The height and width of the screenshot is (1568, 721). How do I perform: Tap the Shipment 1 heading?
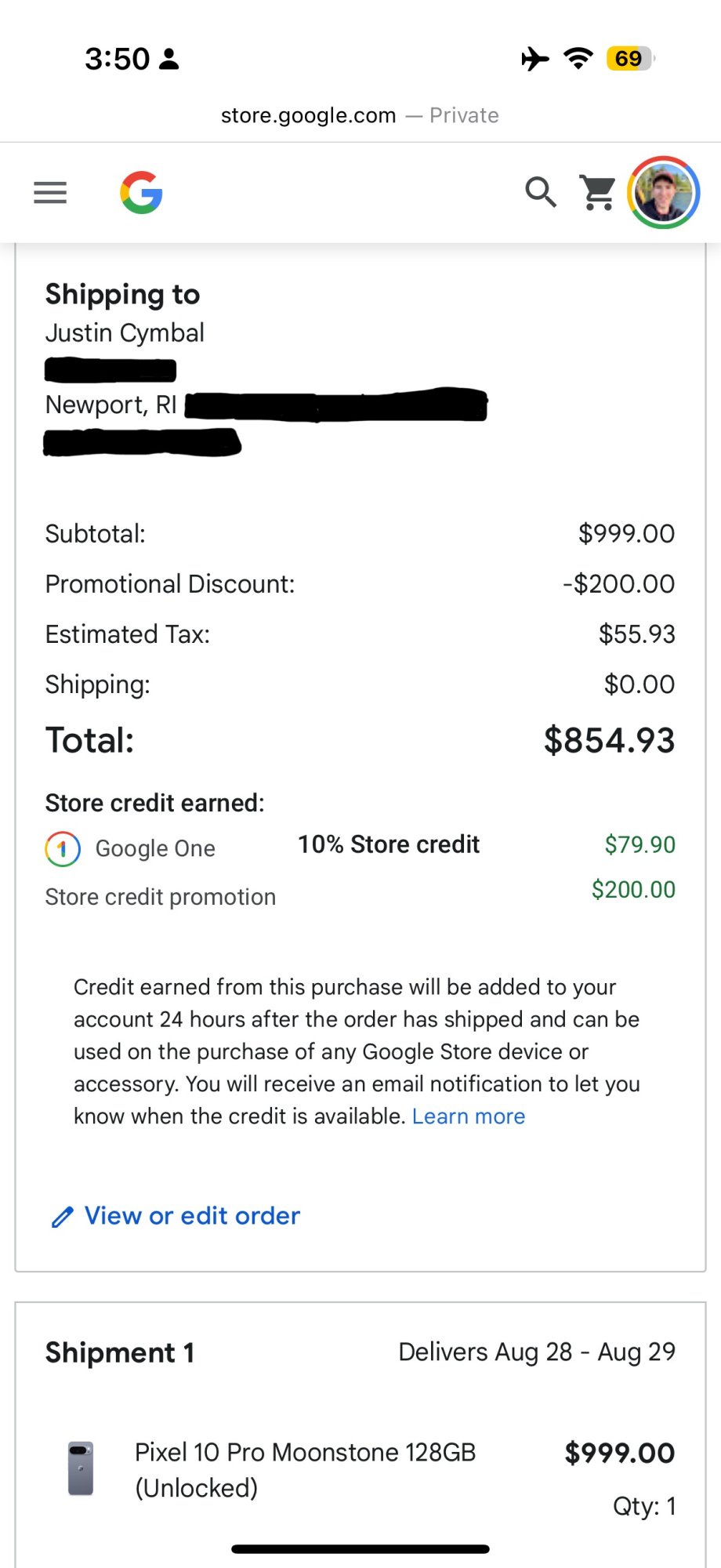(x=120, y=1352)
